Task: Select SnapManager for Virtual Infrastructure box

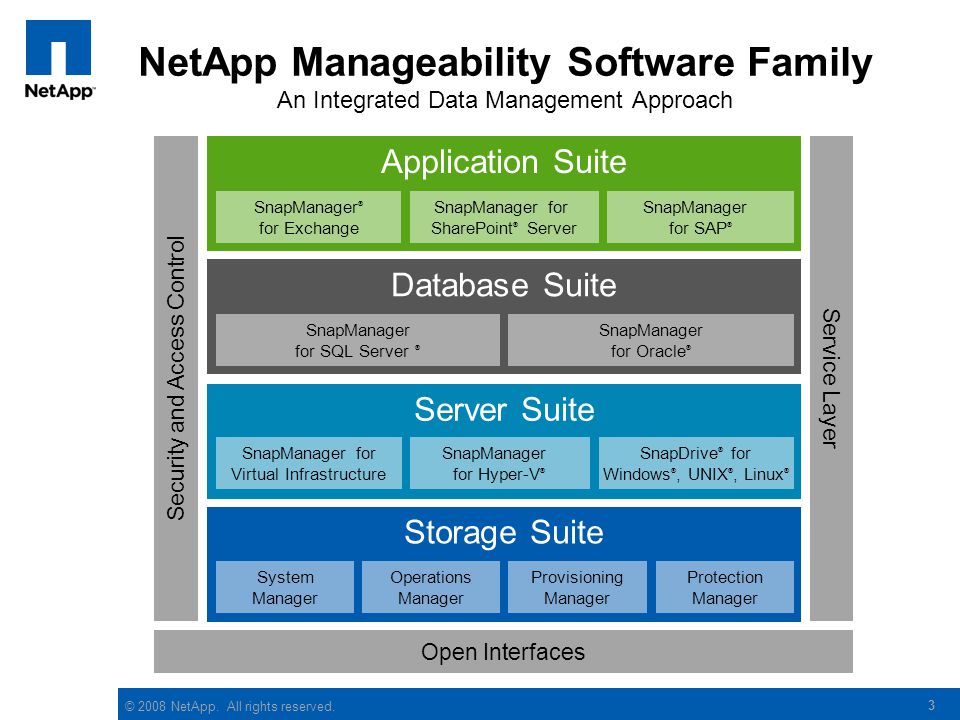Action: 309,463
